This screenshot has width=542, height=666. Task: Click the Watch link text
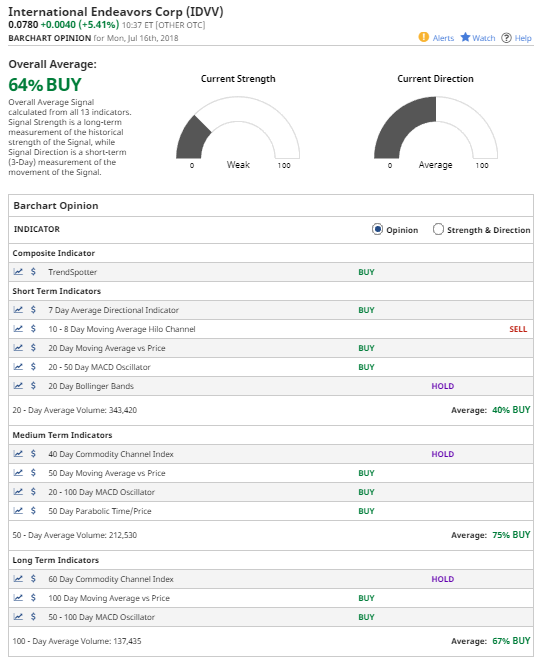tap(484, 38)
